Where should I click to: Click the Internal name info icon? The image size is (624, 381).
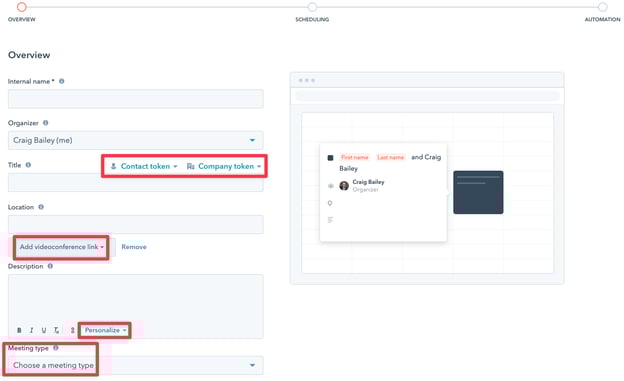pos(62,81)
